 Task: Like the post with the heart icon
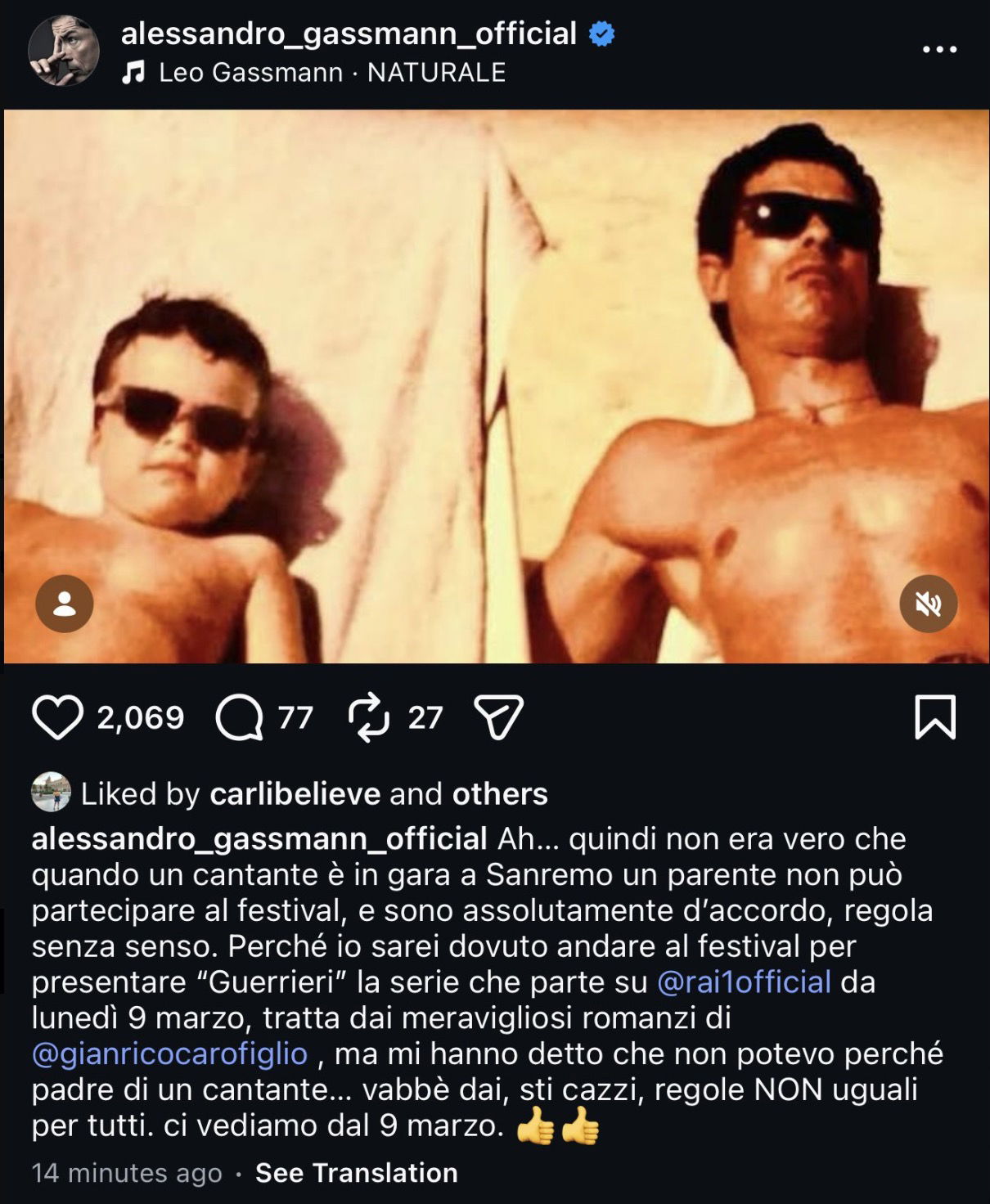(x=57, y=717)
